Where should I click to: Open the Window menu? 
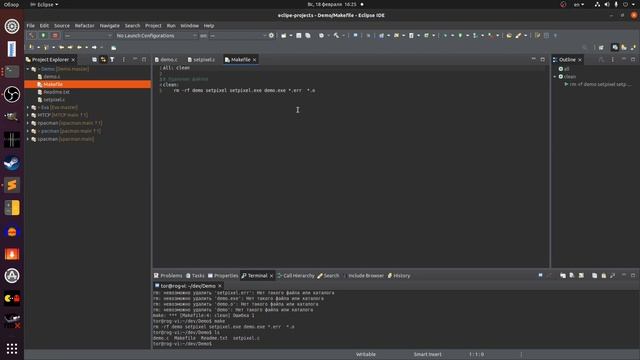pos(190,25)
